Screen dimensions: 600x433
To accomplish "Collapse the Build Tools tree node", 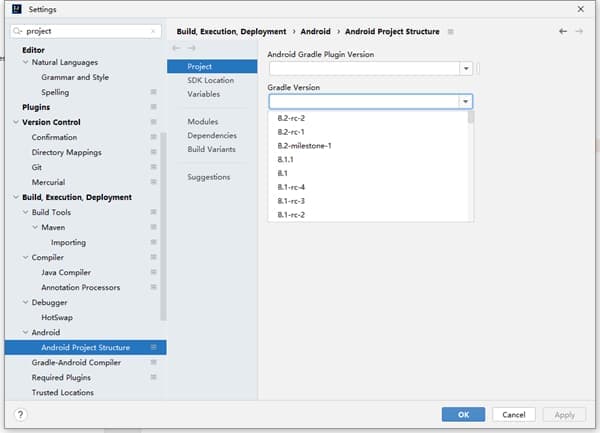I will (x=26, y=212).
